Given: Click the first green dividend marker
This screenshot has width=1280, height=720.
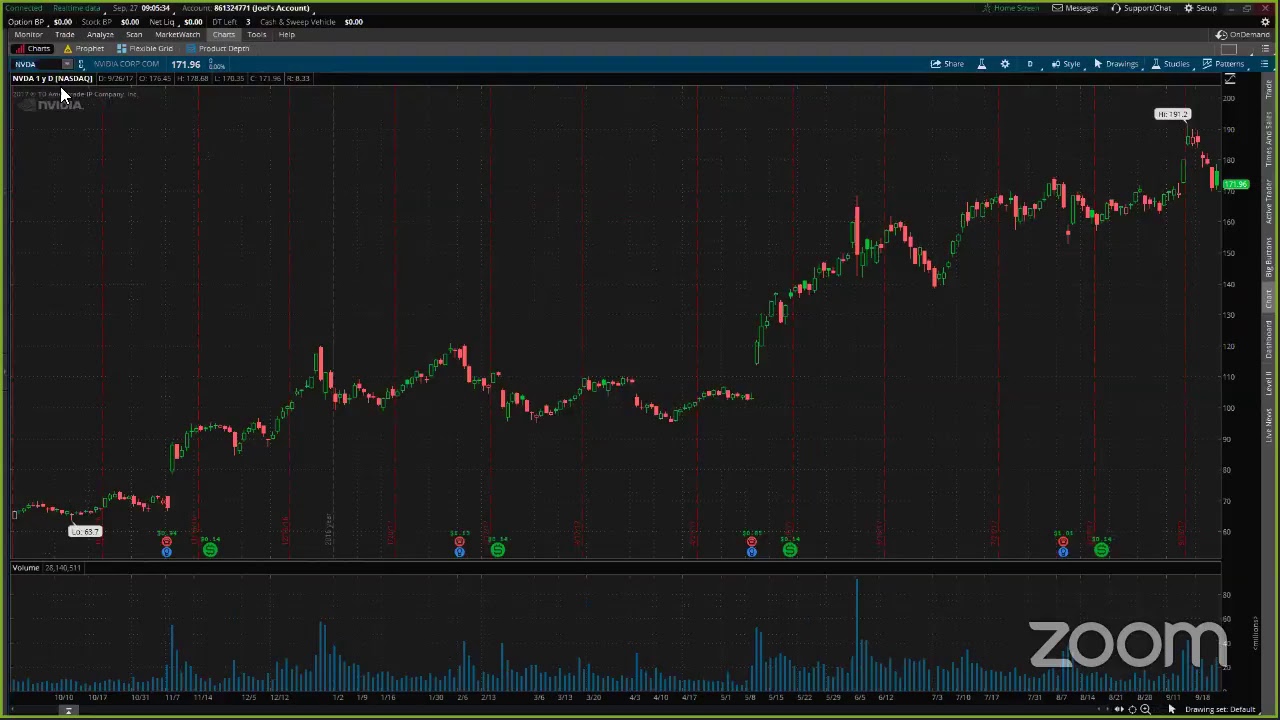Looking at the screenshot, I should (210, 550).
